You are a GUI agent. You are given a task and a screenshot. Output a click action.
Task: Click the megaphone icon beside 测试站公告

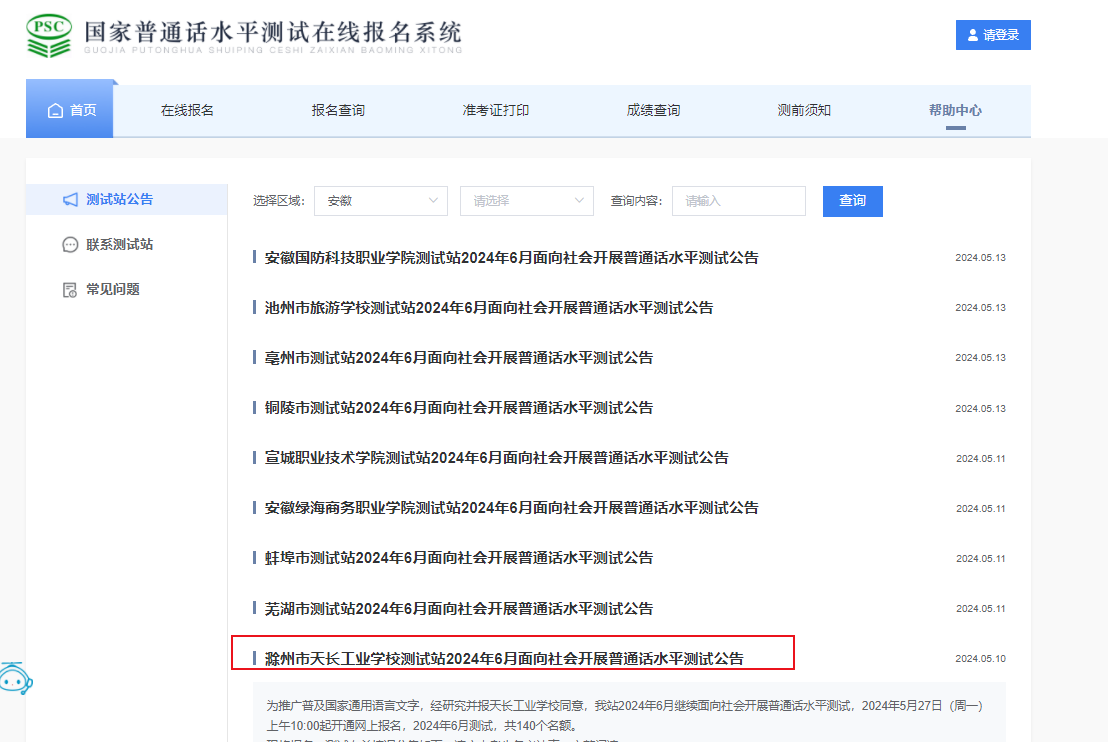tap(70, 200)
